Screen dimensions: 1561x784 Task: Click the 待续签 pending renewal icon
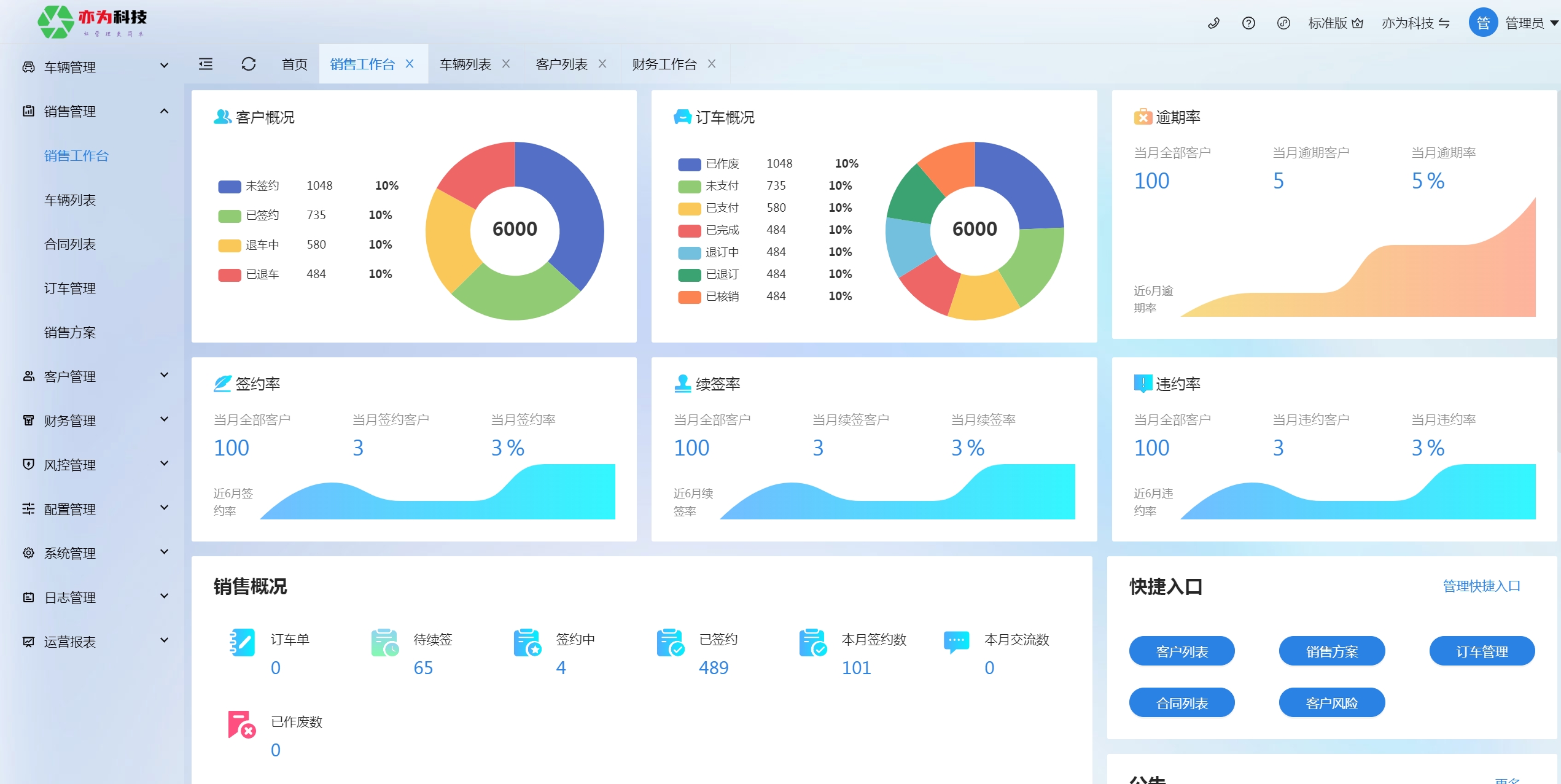coord(385,642)
